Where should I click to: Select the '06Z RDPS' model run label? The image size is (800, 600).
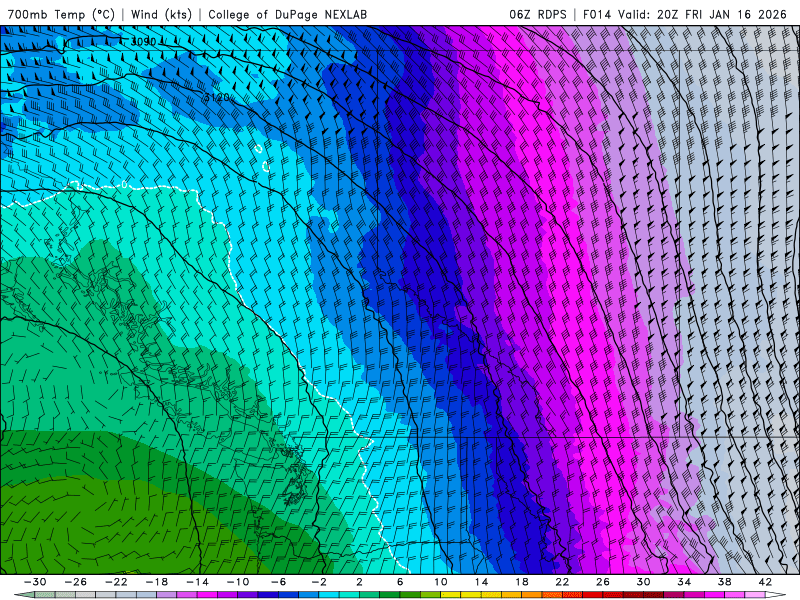(537, 14)
